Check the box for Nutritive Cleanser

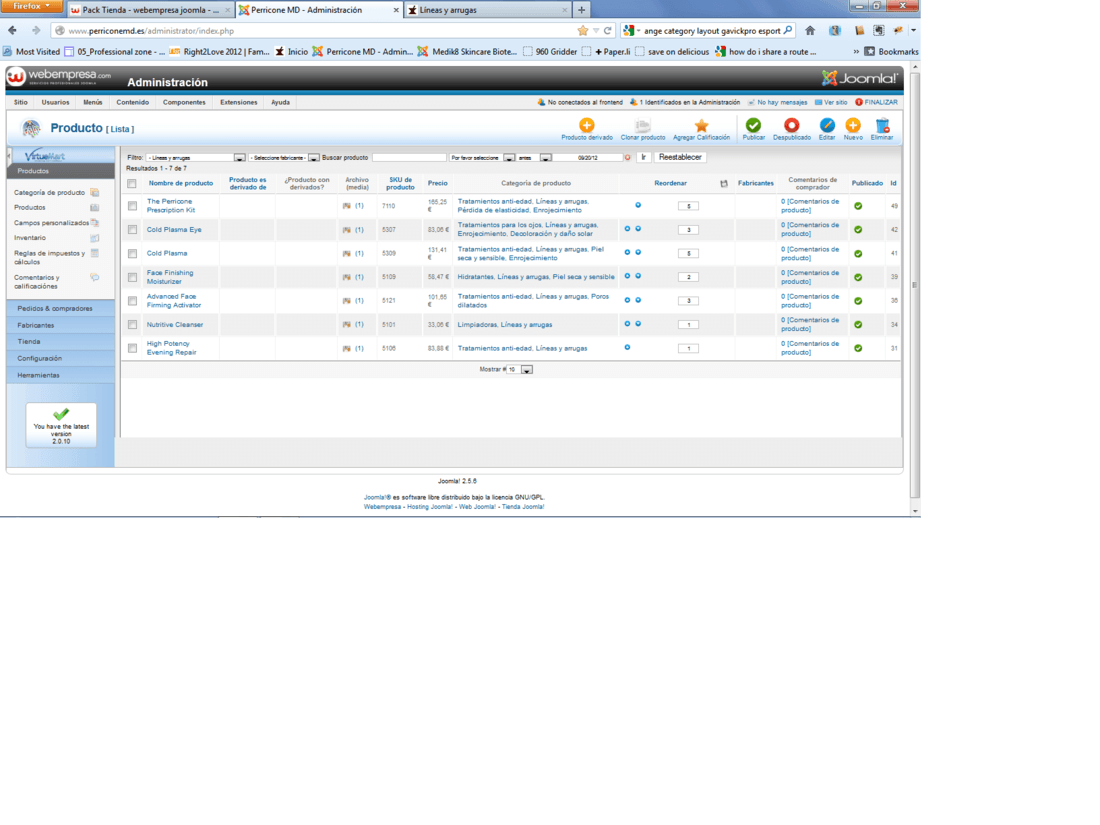click(132, 325)
